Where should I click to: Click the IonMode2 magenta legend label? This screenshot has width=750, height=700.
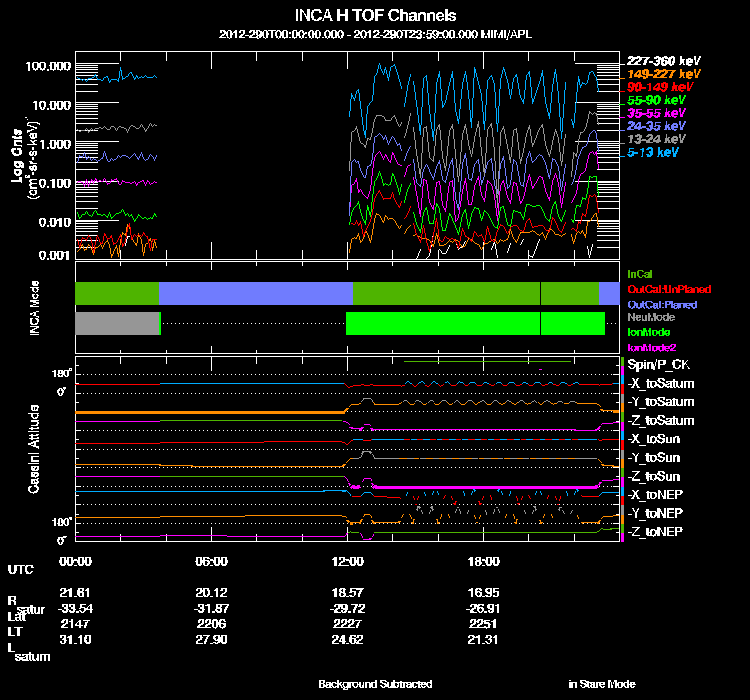(x=650, y=346)
